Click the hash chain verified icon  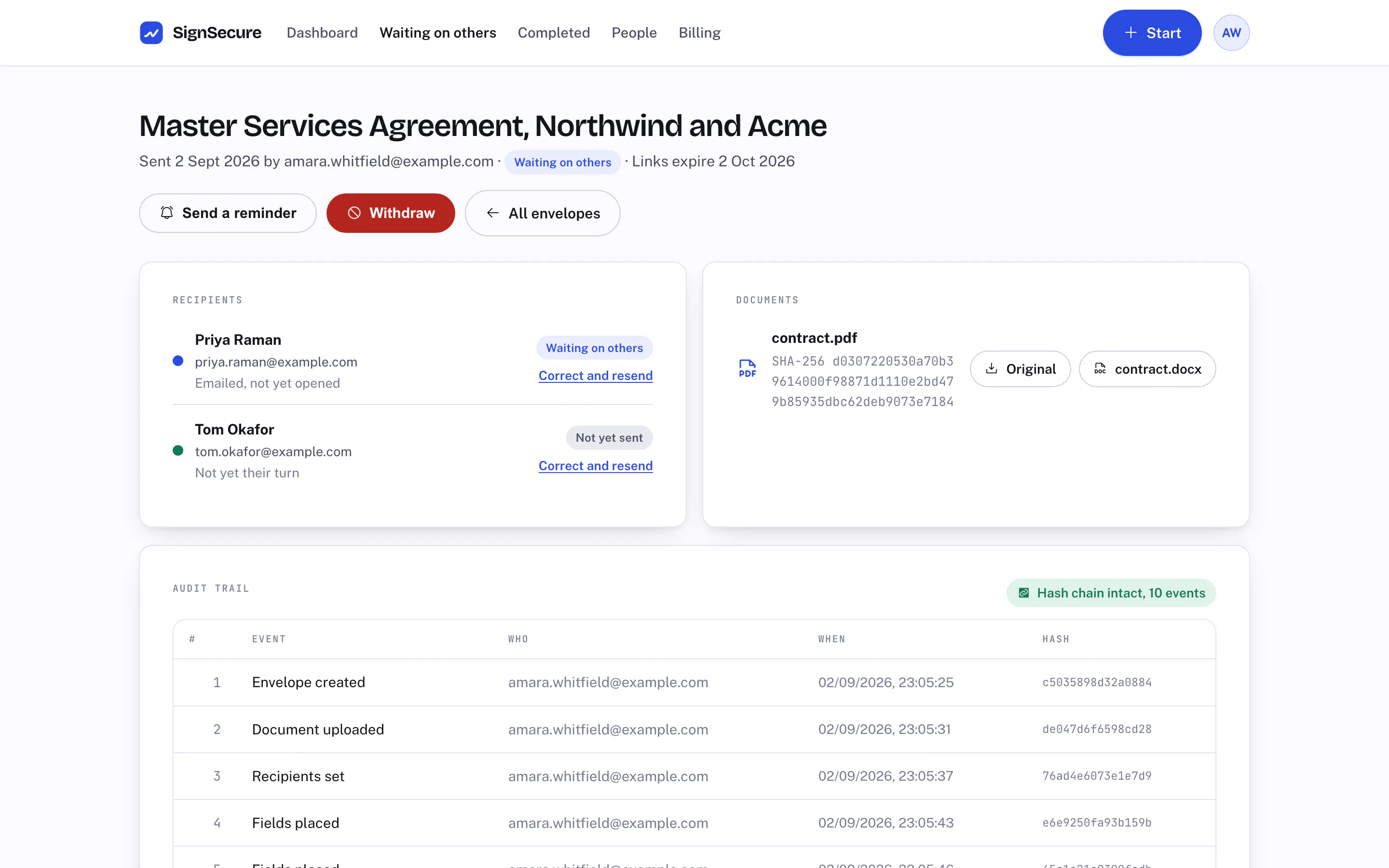click(1023, 593)
